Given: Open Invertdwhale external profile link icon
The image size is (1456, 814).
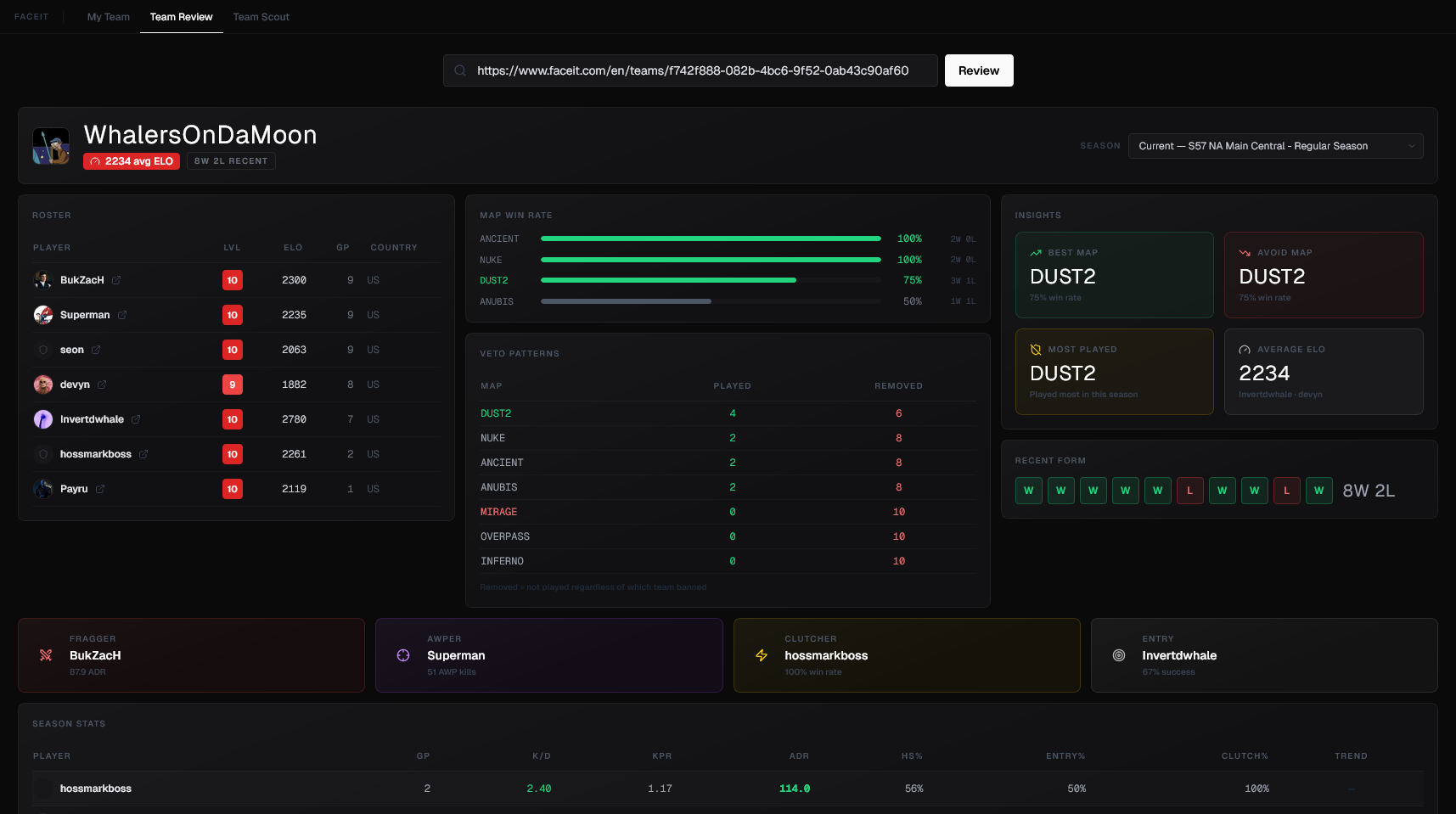Looking at the screenshot, I should [136, 419].
